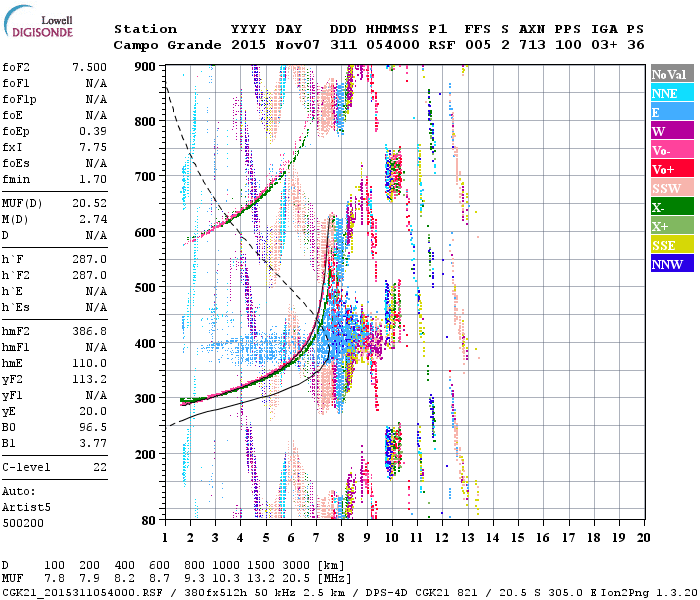The height and width of the screenshot is (600, 700).
Task: Click the IGA value 03+
Action: click(604, 45)
